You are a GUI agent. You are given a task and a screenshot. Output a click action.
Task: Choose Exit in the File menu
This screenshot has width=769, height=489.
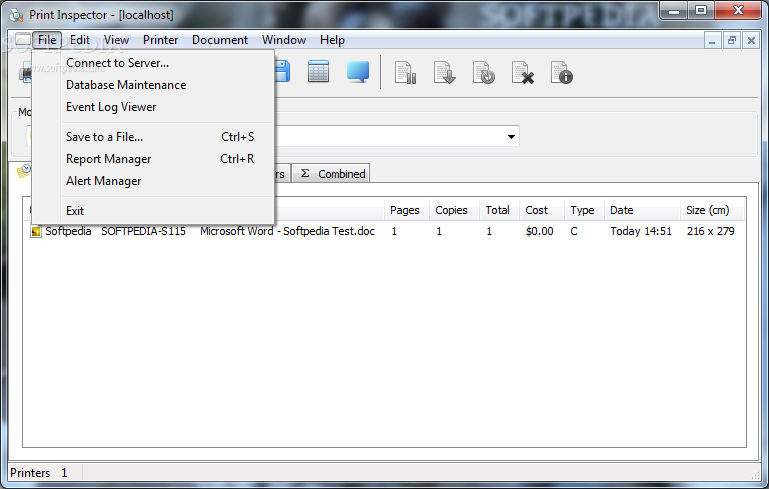[x=75, y=211]
